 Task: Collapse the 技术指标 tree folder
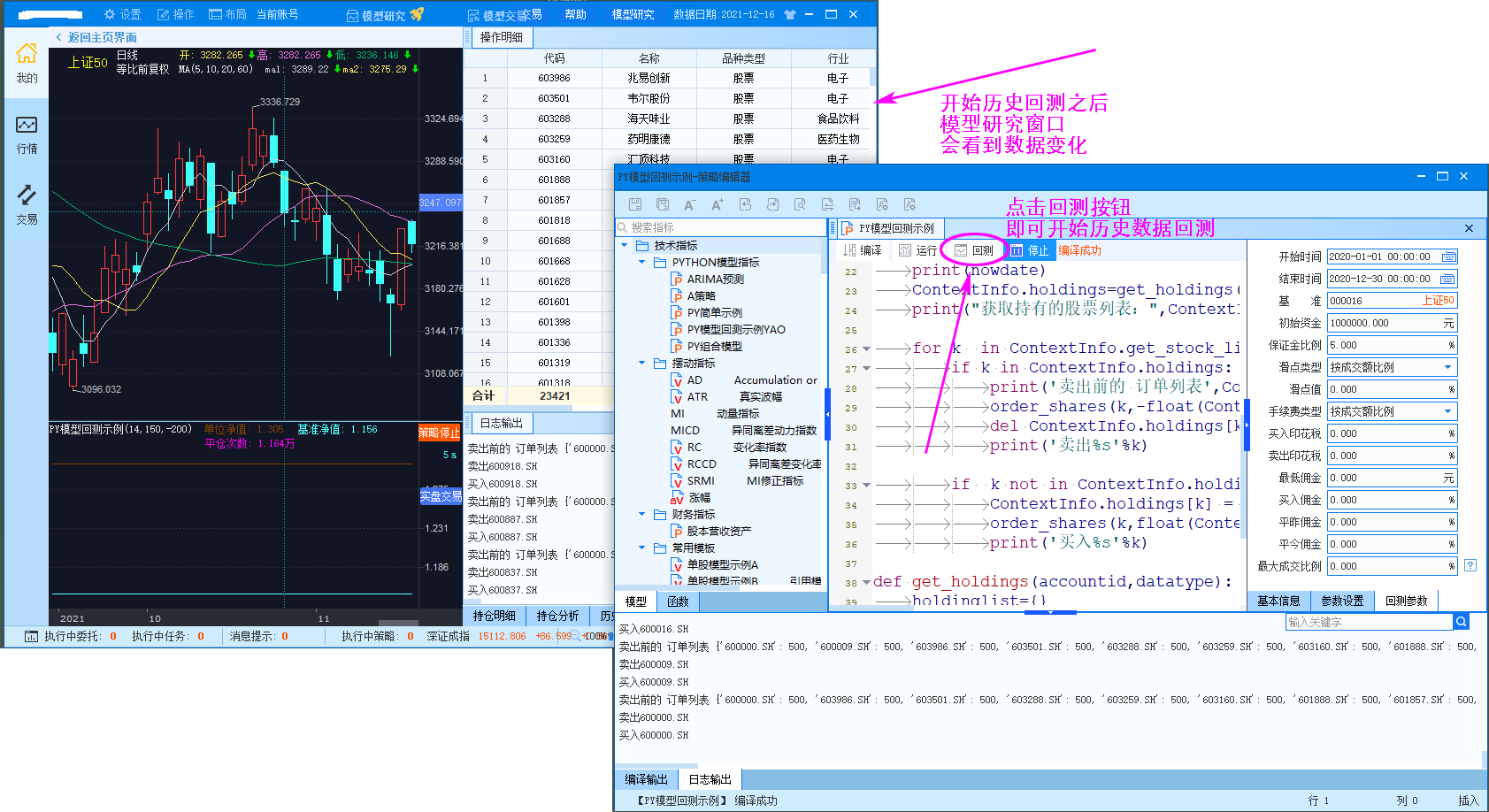coord(625,246)
